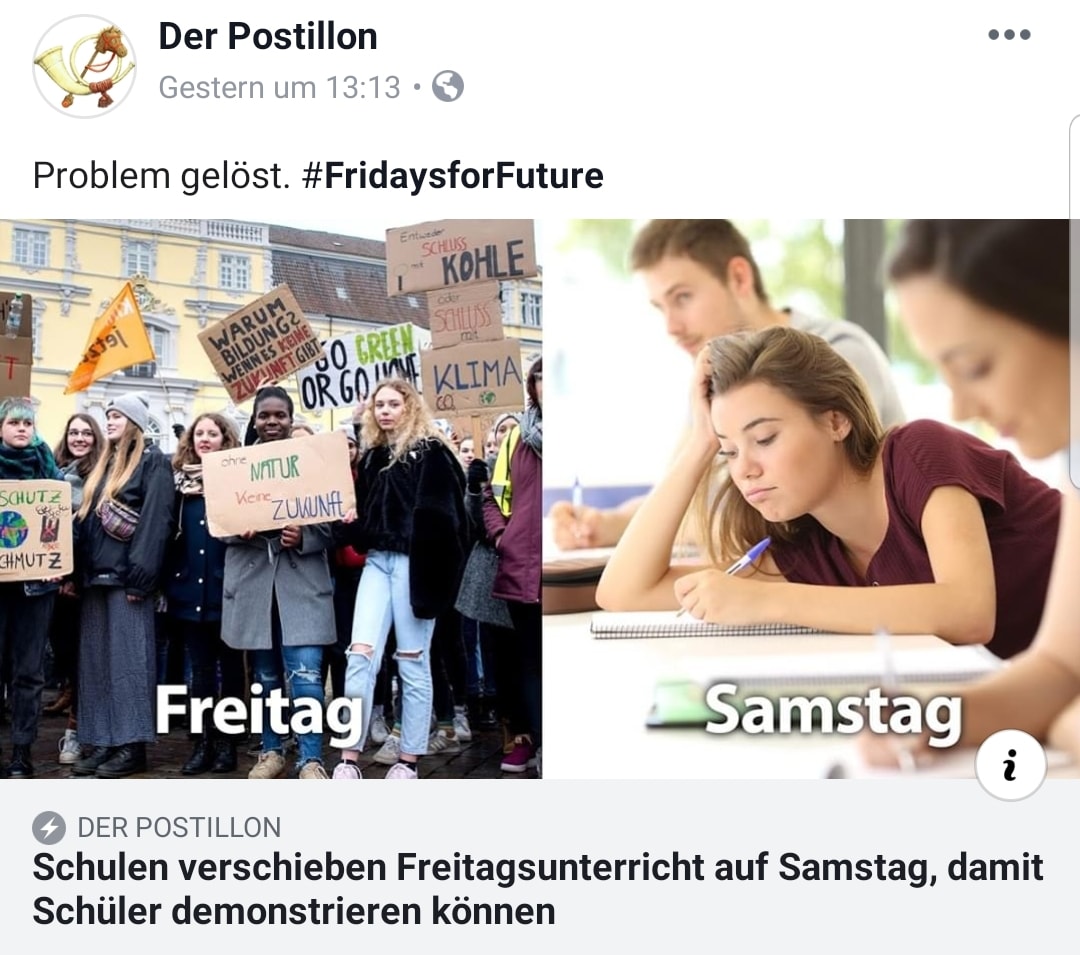The height and width of the screenshot is (955, 1080).
Task: Click the white "Samstag" caption on image
Action: click(833, 712)
